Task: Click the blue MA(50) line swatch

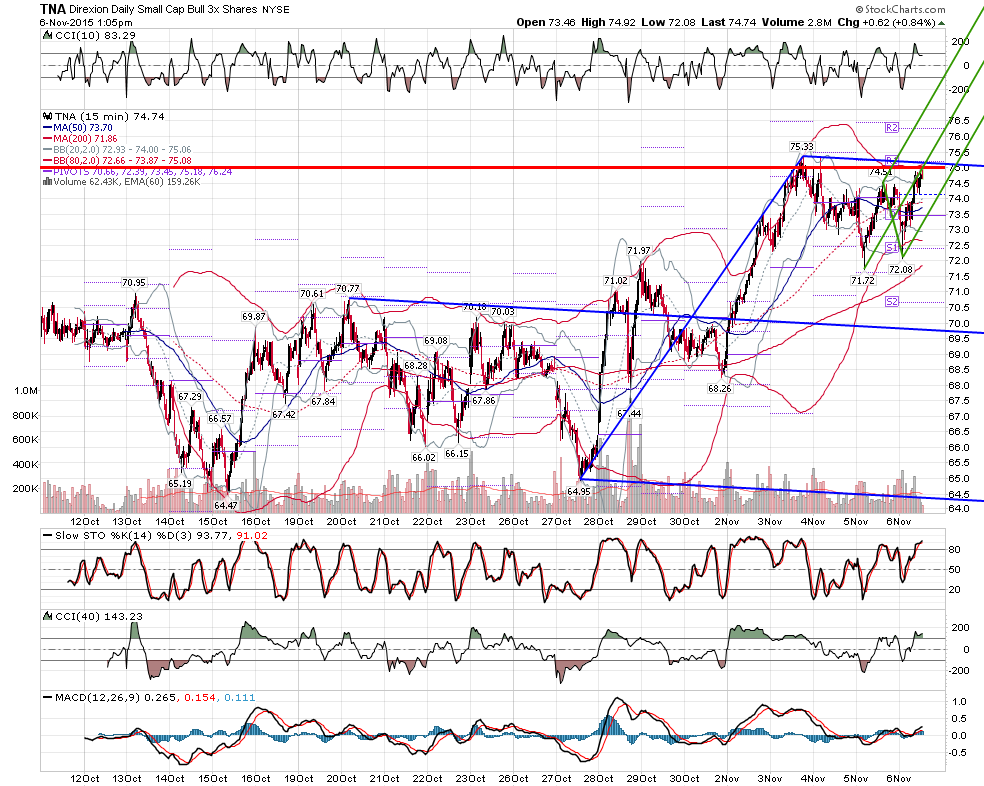Action: click(48, 127)
